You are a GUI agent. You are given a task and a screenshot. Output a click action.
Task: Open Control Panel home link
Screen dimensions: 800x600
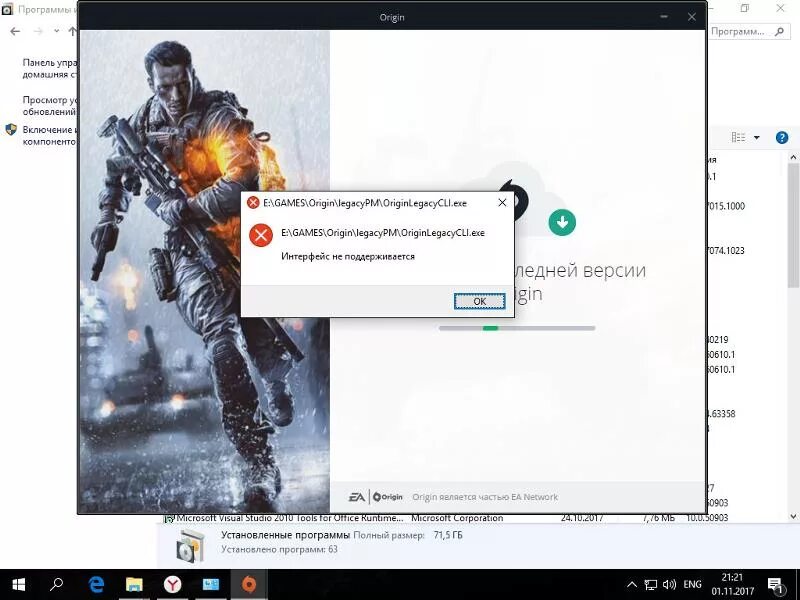[x=49, y=68]
